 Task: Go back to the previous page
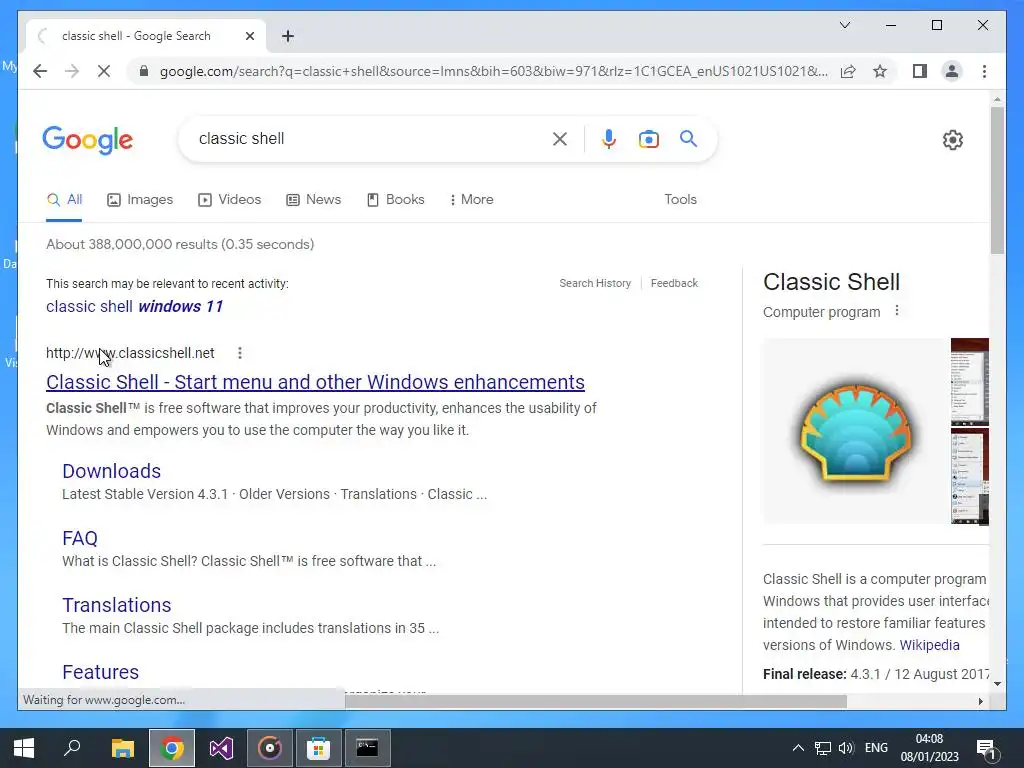coord(40,71)
